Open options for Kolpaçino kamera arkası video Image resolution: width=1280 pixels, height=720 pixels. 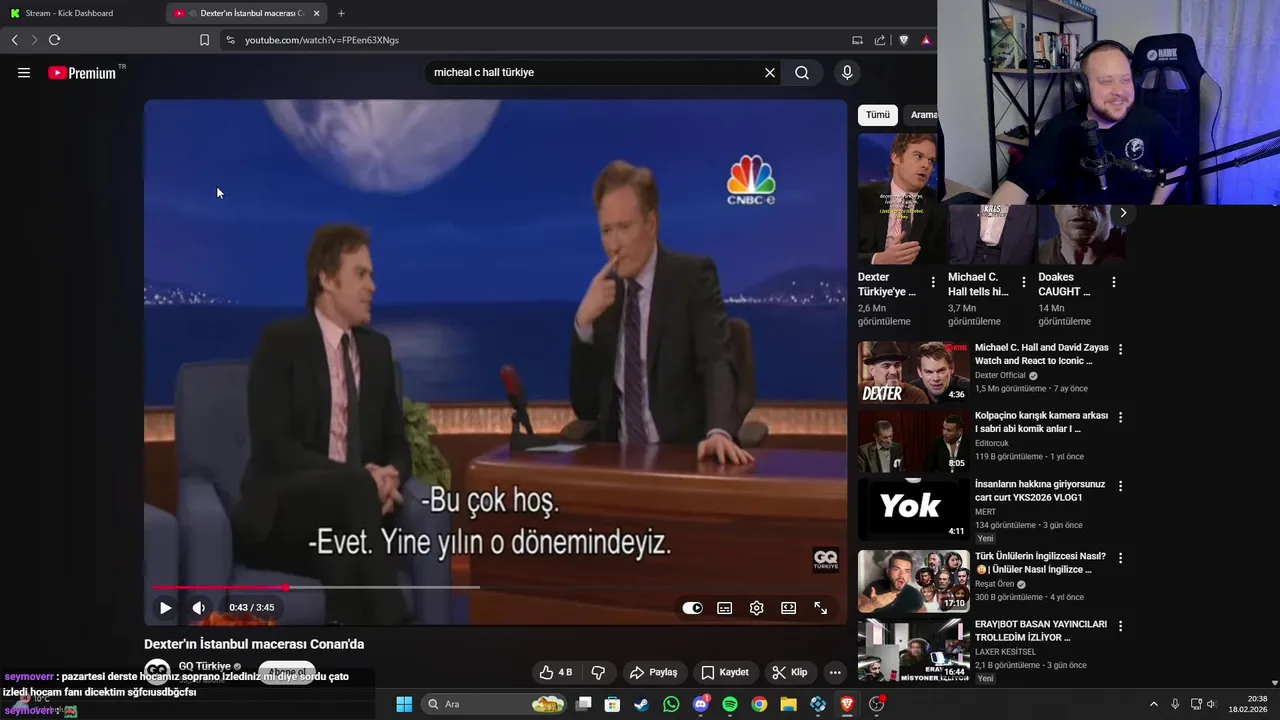[x=1120, y=417]
